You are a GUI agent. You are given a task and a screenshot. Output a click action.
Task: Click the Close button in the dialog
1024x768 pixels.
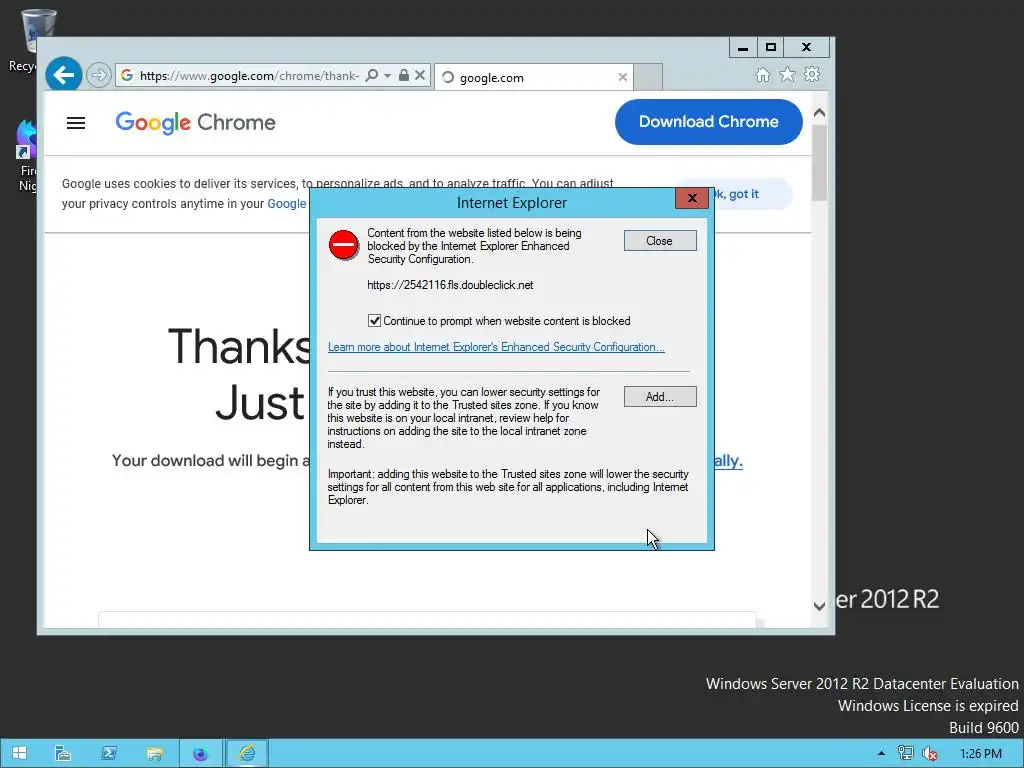tap(660, 240)
